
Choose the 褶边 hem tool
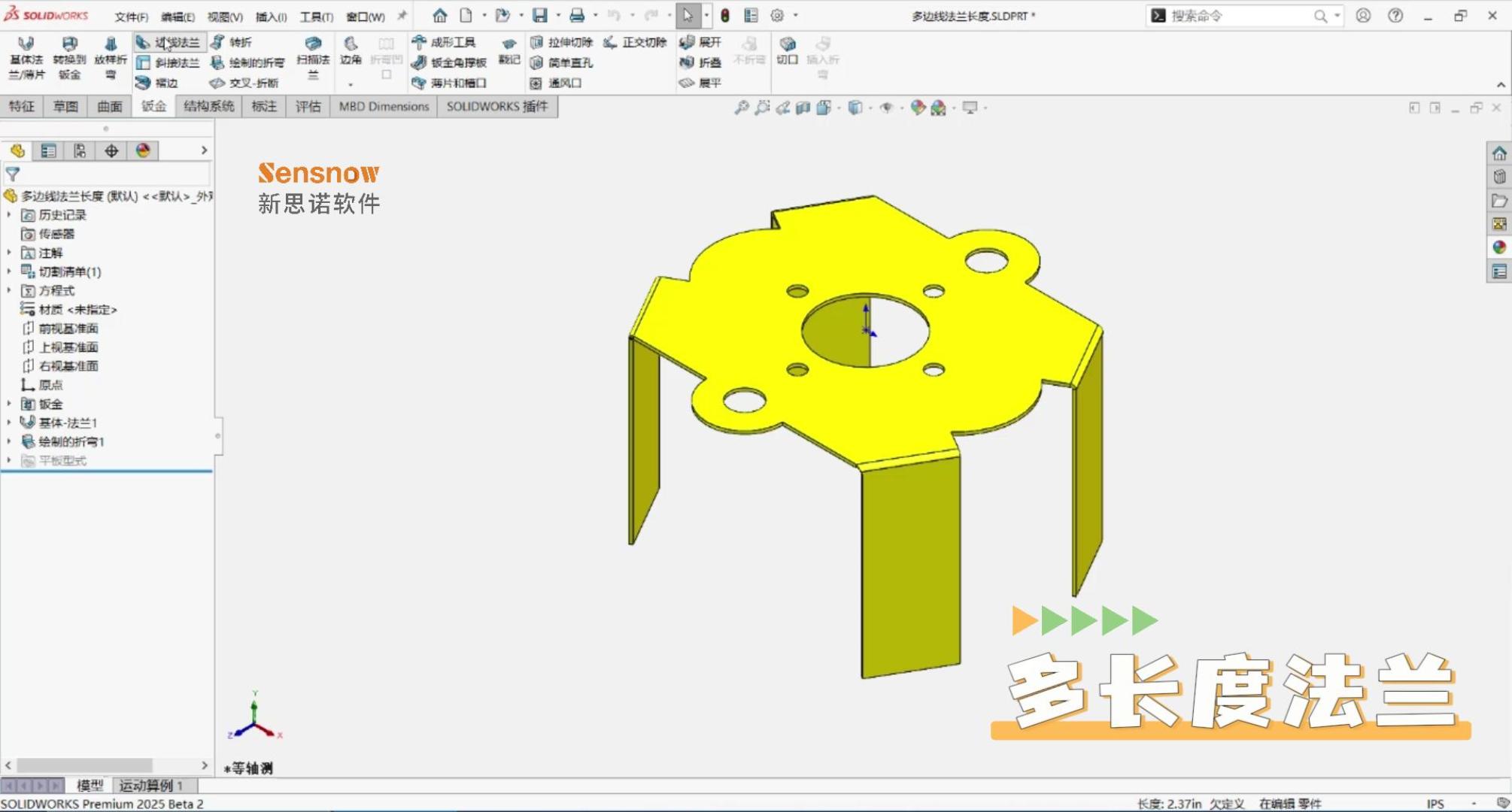tap(156, 83)
